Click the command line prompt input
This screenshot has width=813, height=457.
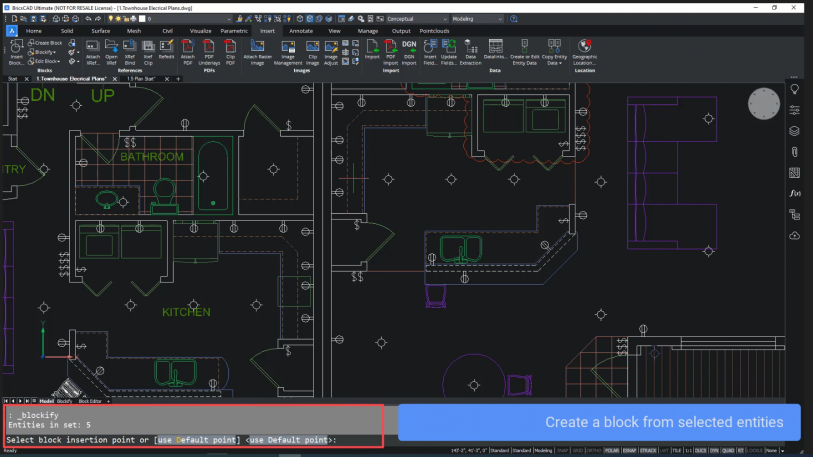point(194,440)
